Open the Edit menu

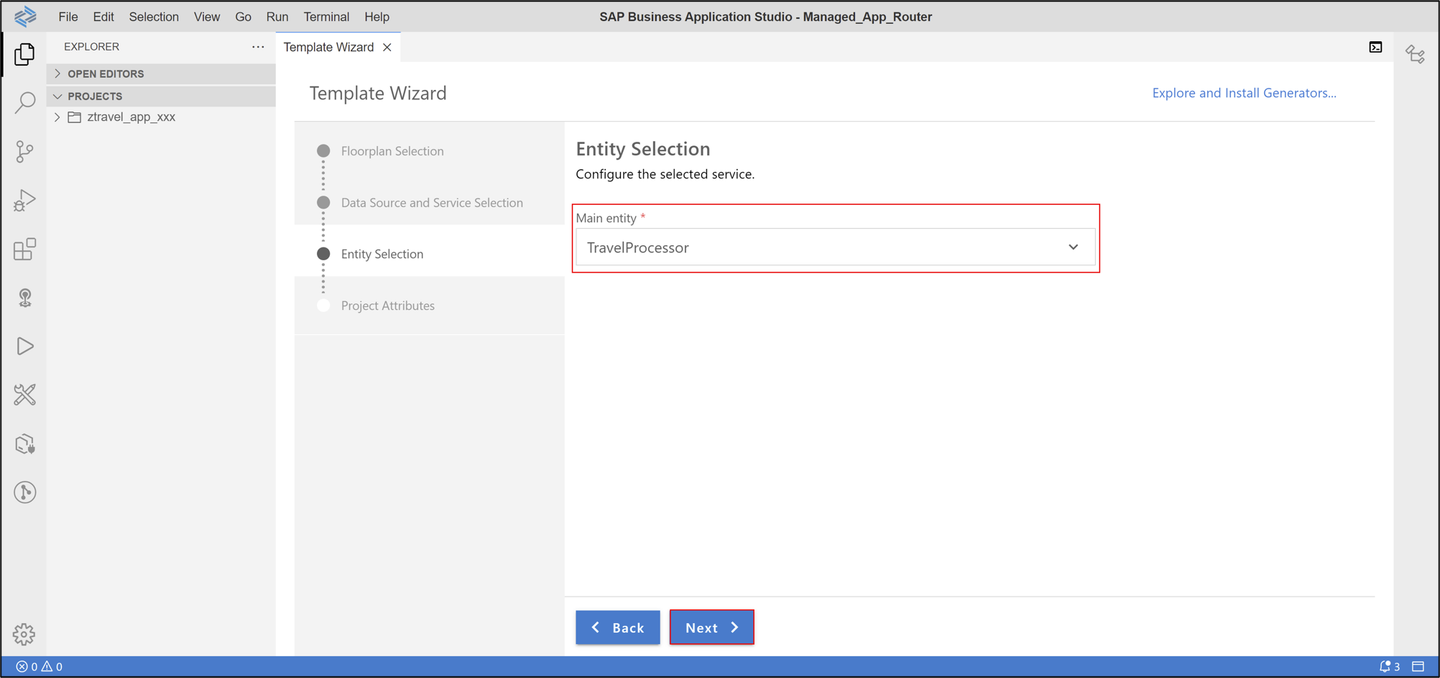[103, 17]
